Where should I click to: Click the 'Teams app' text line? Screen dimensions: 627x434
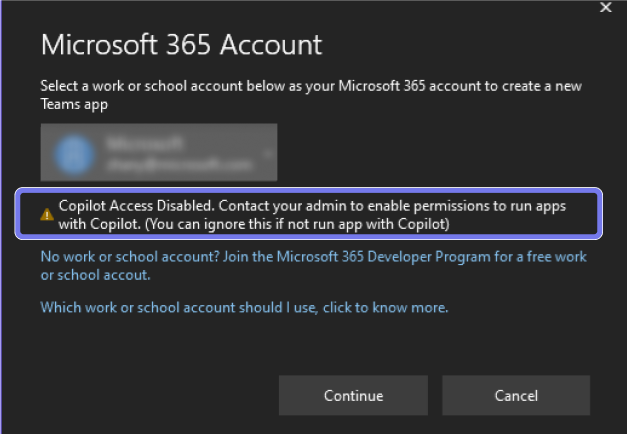tap(71, 104)
